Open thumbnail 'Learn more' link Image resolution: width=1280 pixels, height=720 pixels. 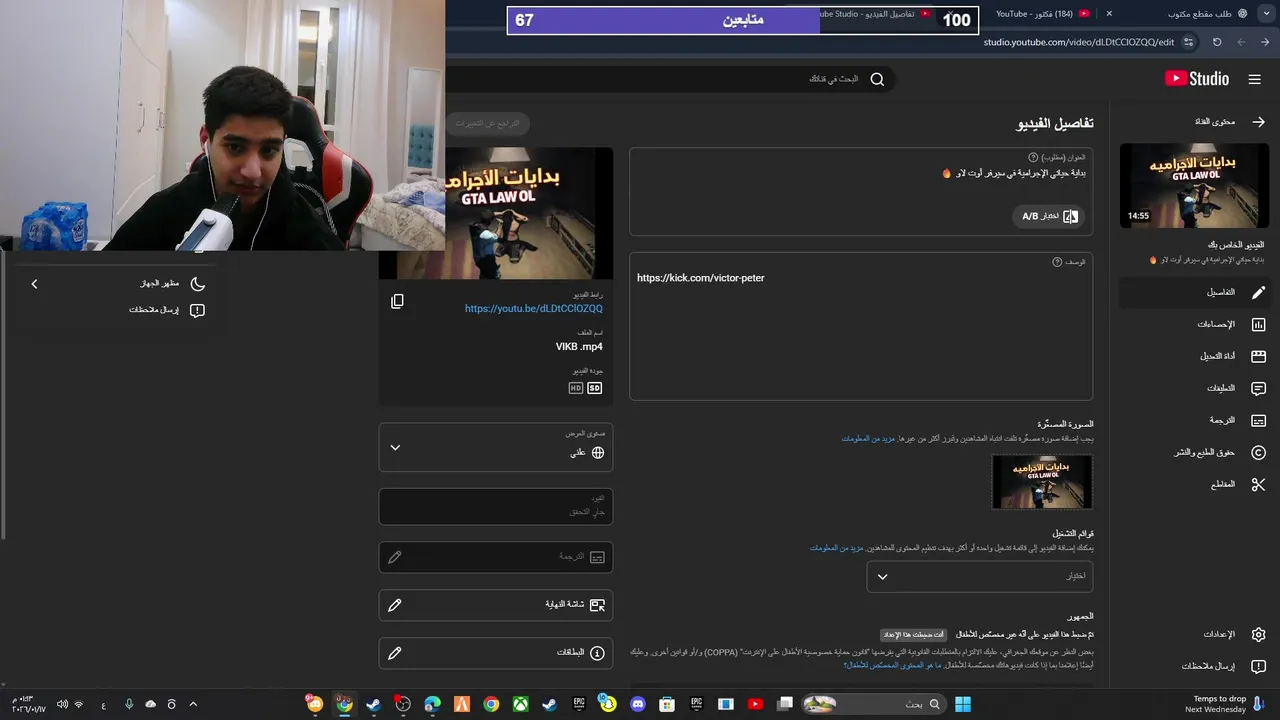868,438
